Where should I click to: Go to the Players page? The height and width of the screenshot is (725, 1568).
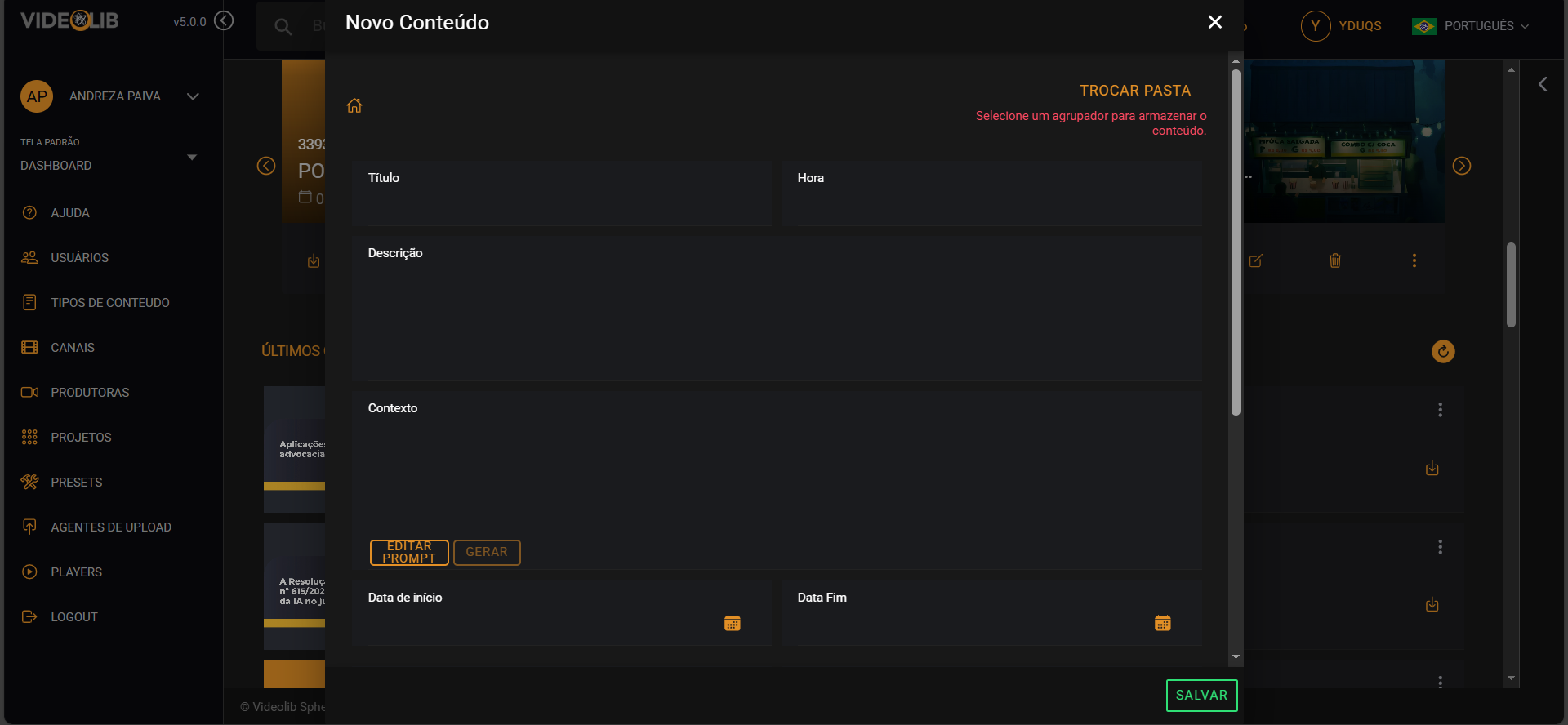click(x=76, y=572)
